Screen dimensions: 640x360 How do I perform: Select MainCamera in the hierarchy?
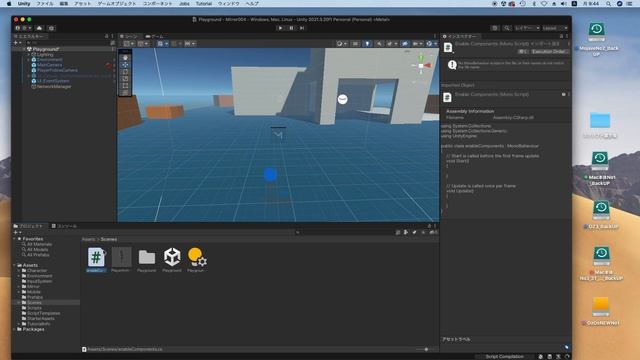49,65
